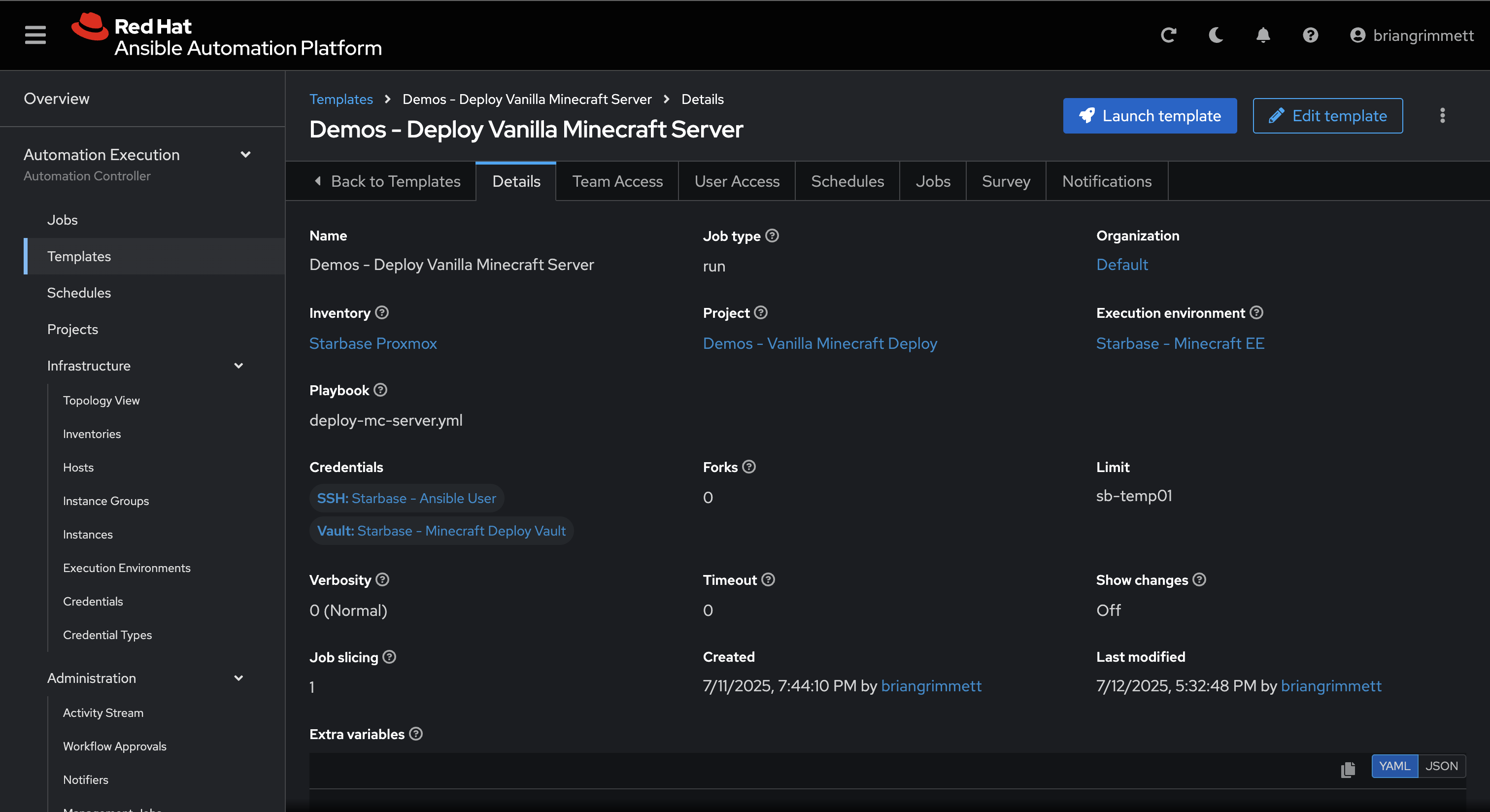Click Playbook help icon

point(380,390)
